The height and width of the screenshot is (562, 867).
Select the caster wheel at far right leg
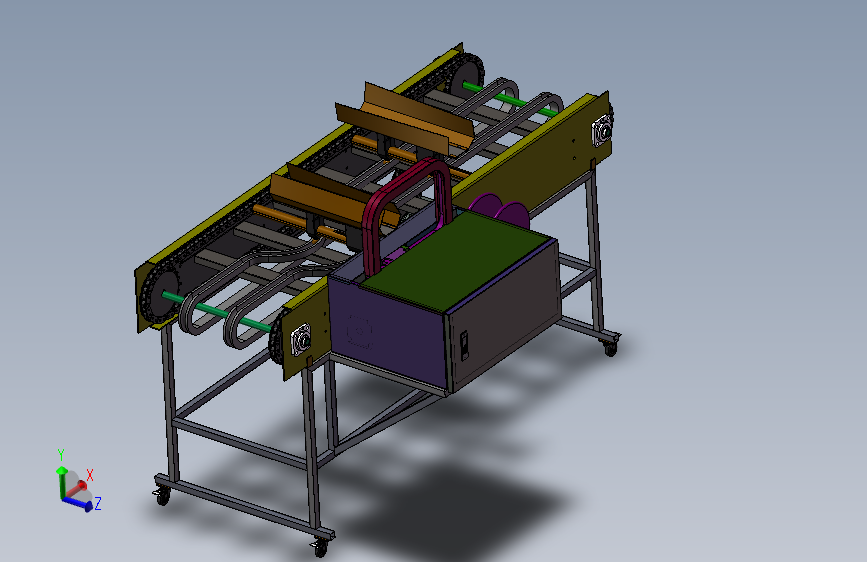pyautogui.click(x=610, y=348)
